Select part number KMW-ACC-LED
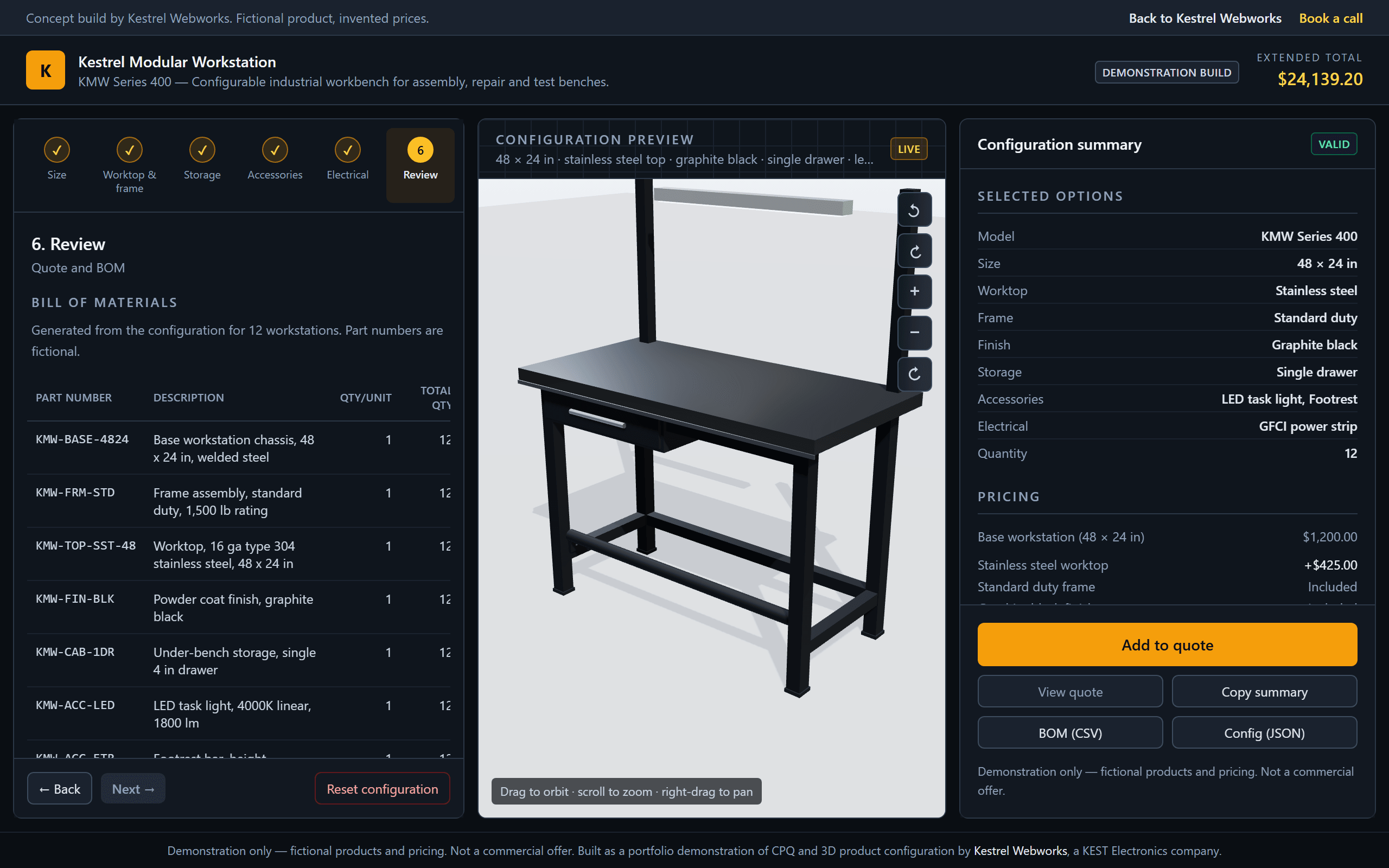1389x868 pixels. [75, 705]
